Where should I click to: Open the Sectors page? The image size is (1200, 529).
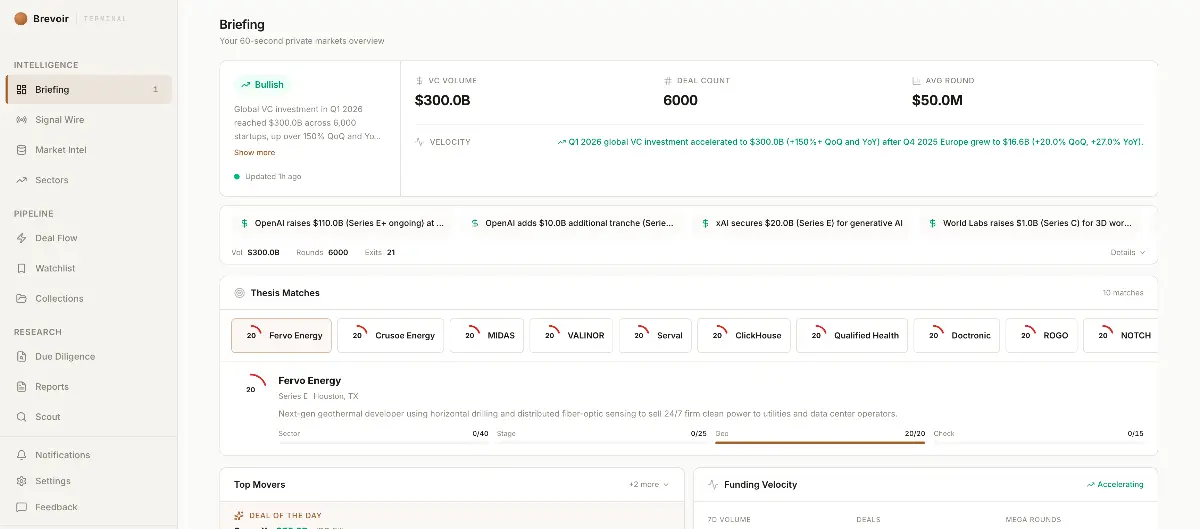coord(88,180)
